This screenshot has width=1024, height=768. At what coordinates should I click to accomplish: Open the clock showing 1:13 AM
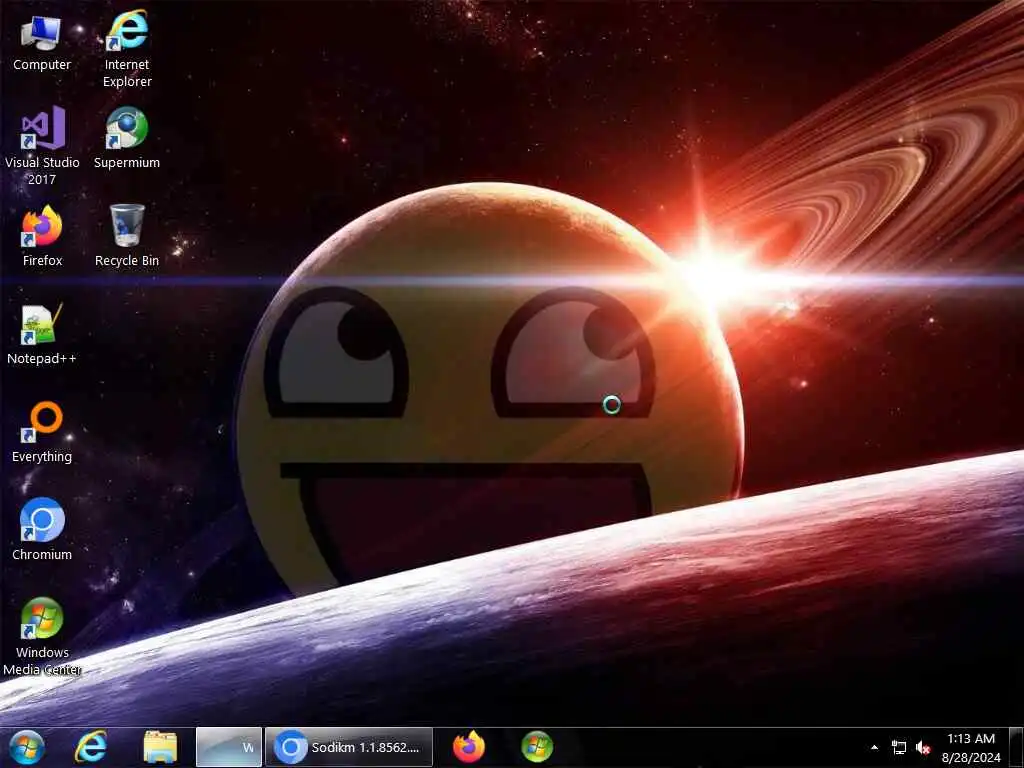[970, 748]
